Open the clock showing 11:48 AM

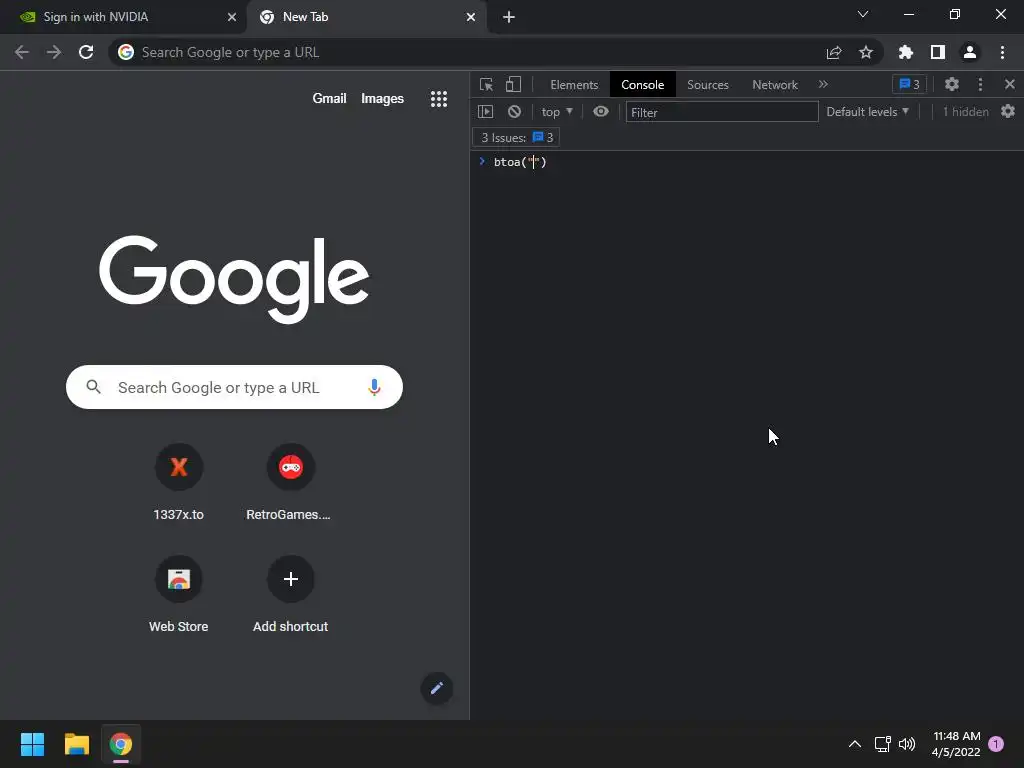956,744
